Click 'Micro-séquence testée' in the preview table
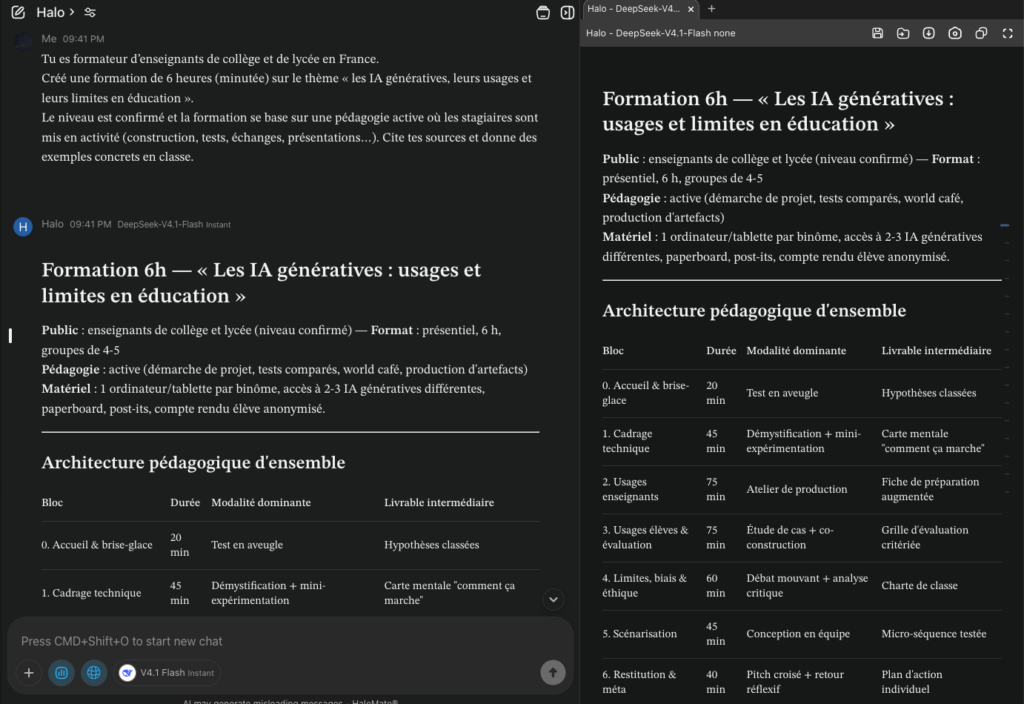The height and width of the screenshot is (704, 1024). point(934,634)
